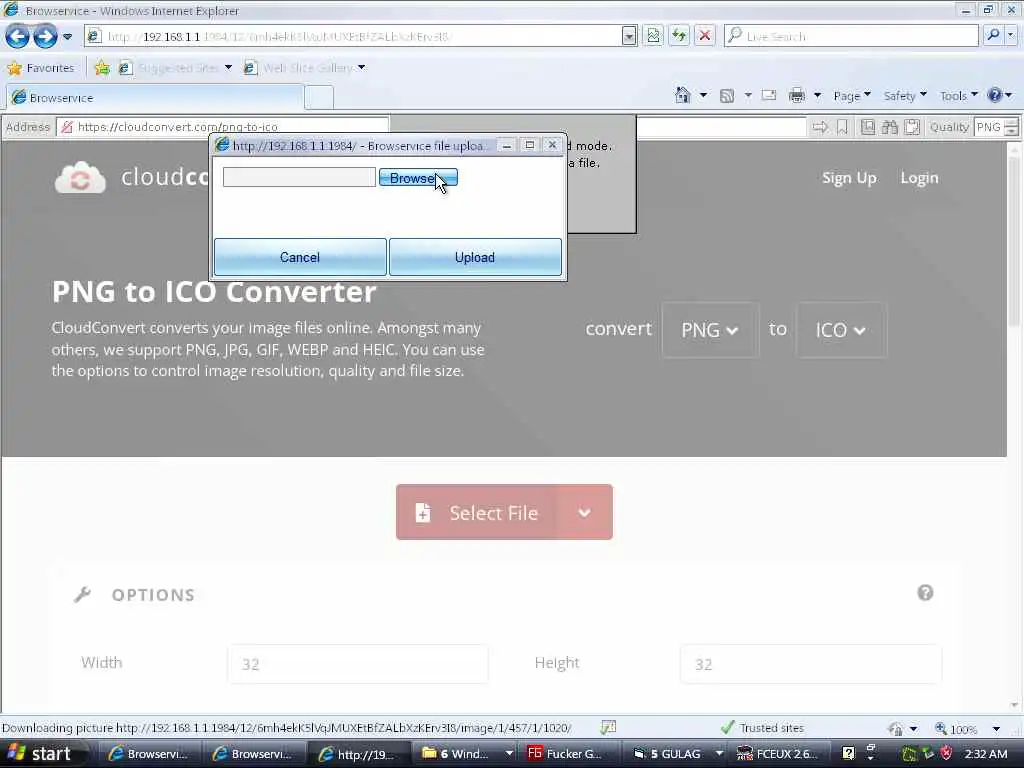This screenshot has width=1024, height=768.
Task: Switch to FCEUX 2.6 taskbar window
Action: (778, 754)
